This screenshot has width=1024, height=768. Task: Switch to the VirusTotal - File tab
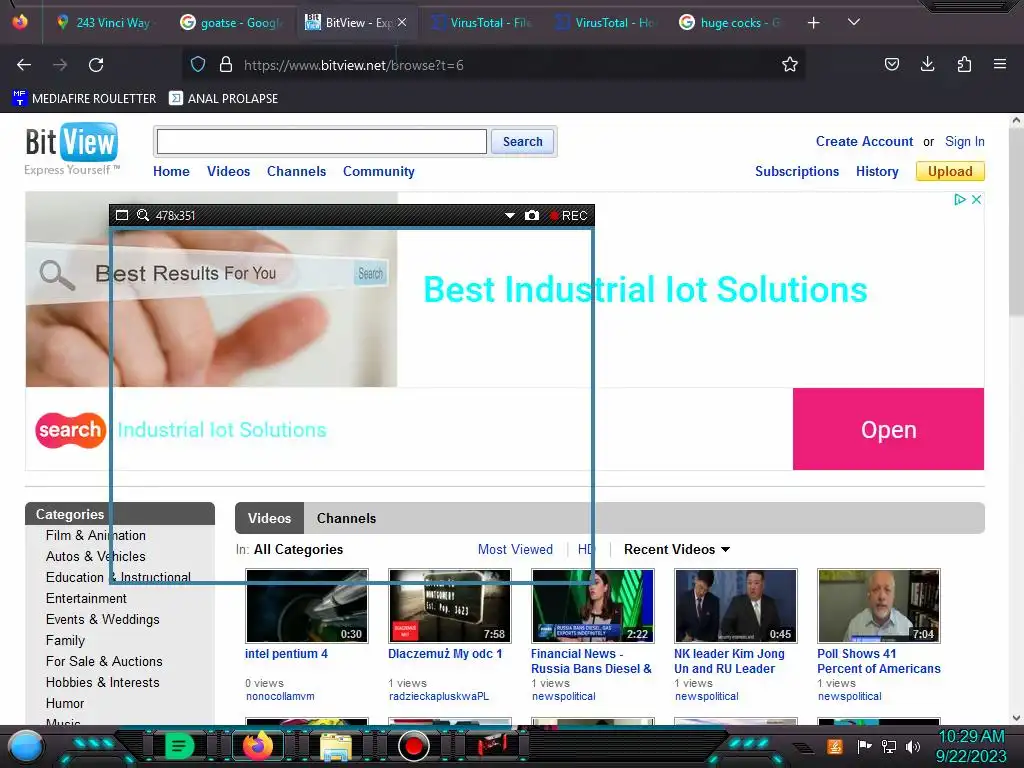[483, 23]
